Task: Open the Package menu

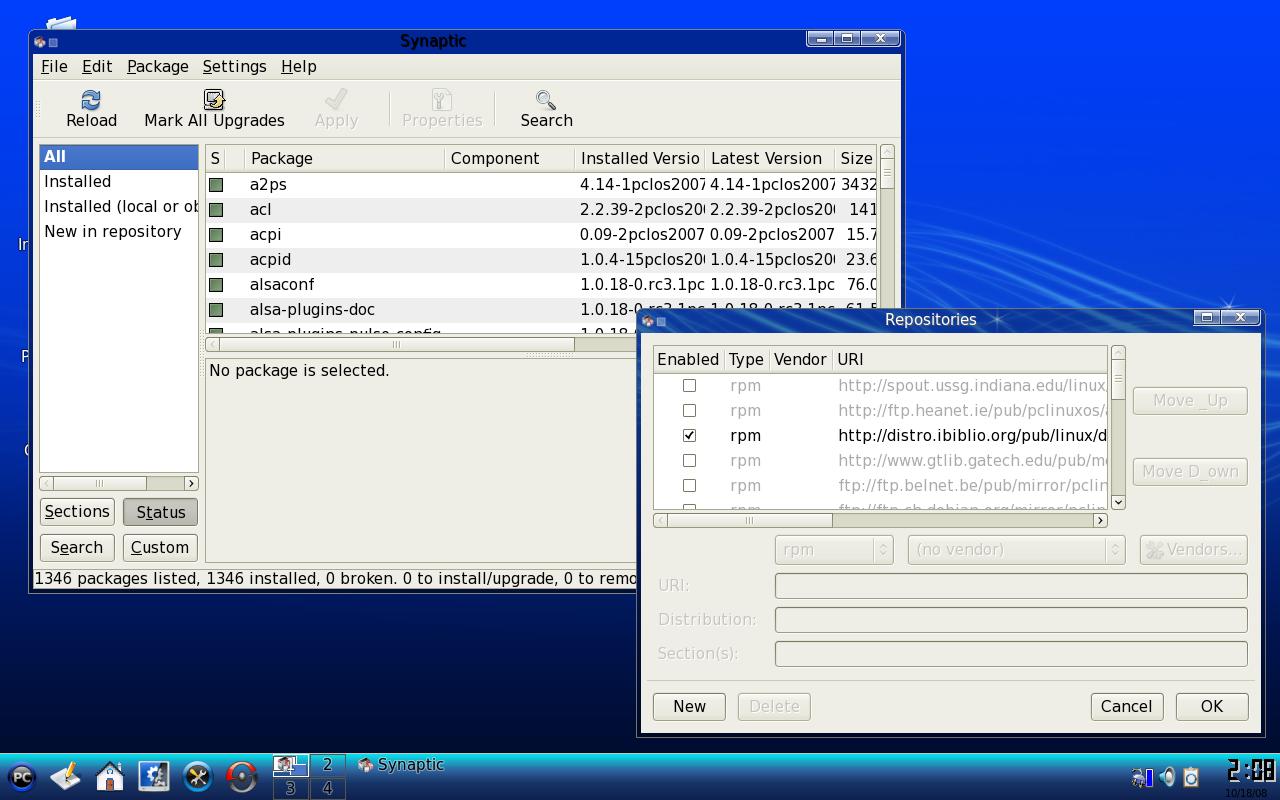Action: 157,67
